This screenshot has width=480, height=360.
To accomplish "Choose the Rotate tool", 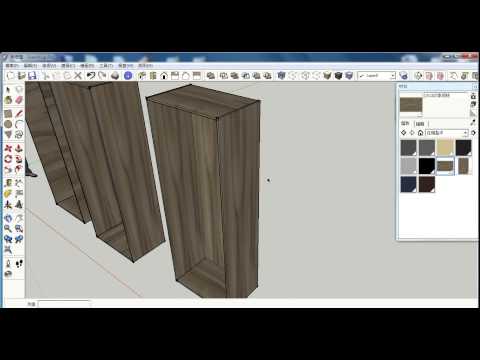I will click(x=8, y=159).
